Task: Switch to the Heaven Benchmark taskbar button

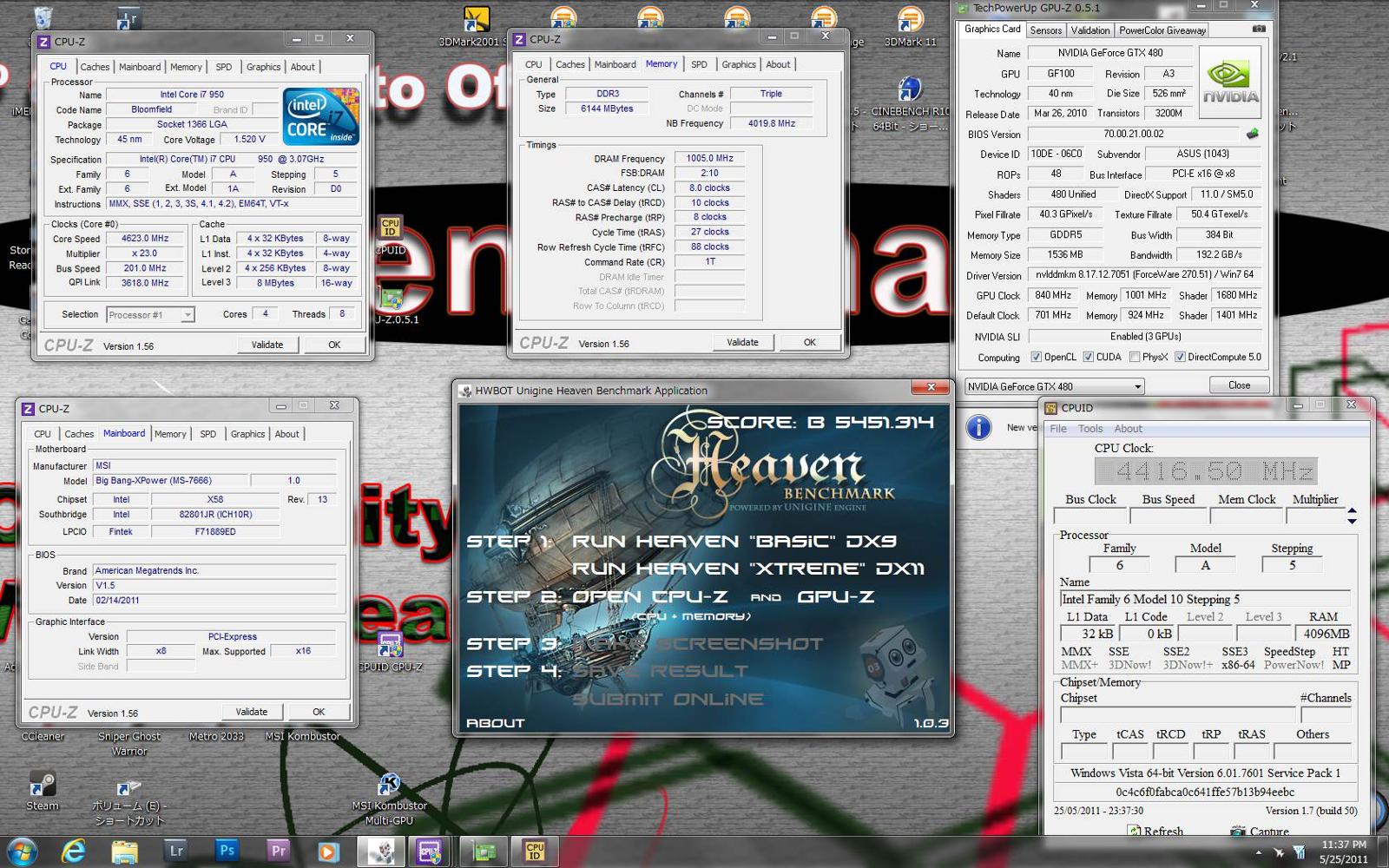Action: pyautogui.click(x=380, y=852)
